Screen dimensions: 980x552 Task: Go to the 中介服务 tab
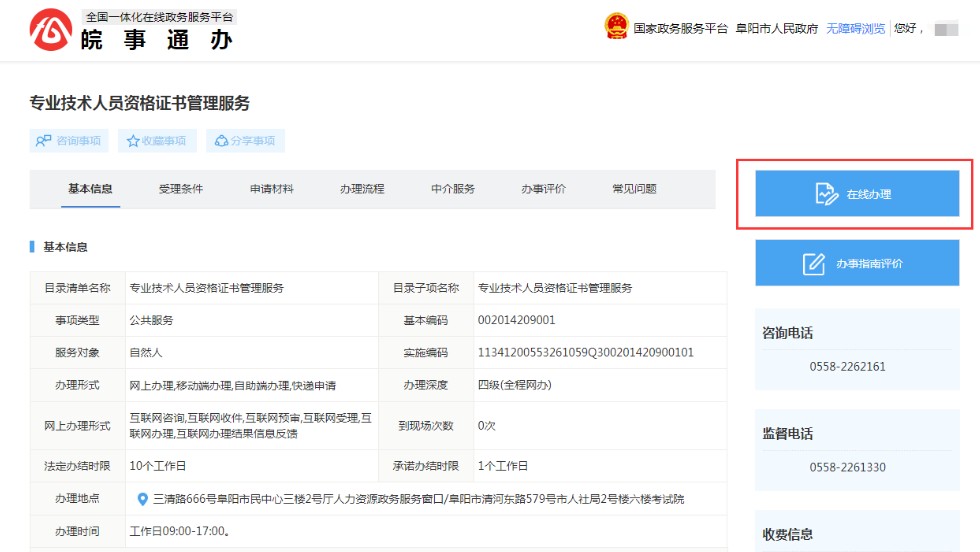452,189
